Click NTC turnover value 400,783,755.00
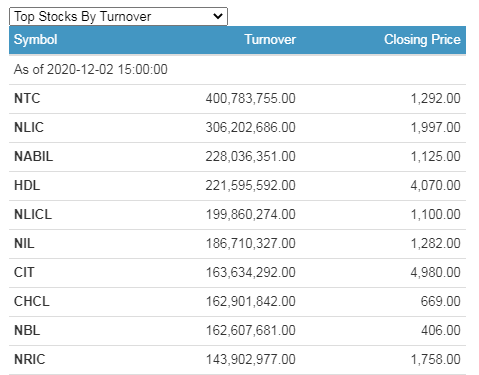The image size is (479, 375). [x=250, y=99]
